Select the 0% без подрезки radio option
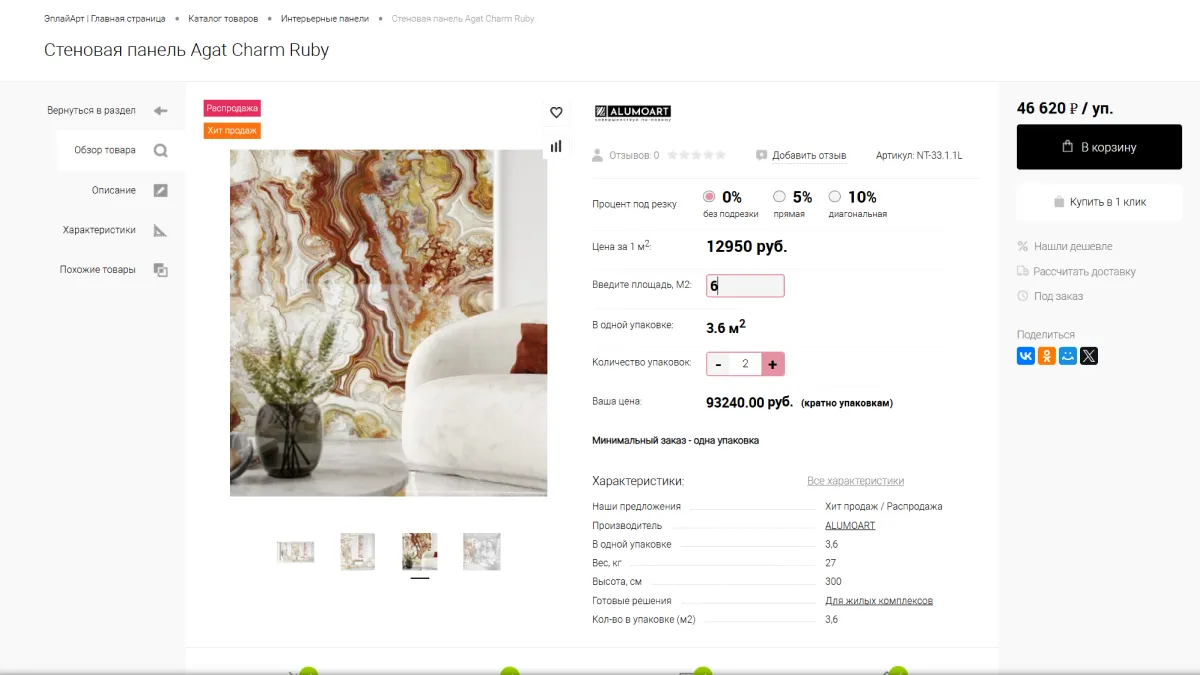 [709, 197]
